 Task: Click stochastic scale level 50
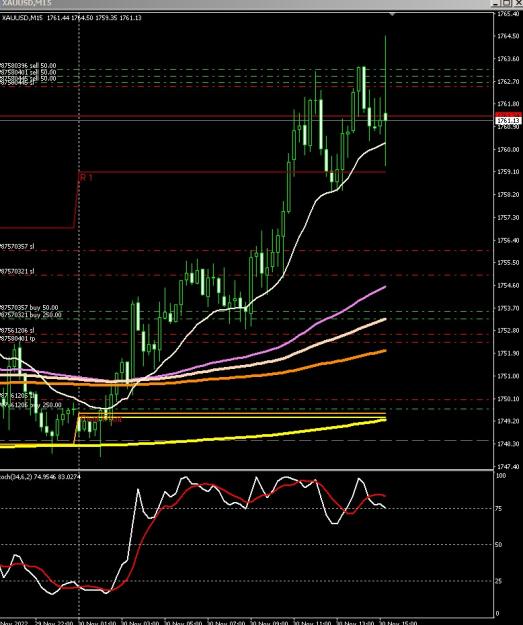click(499, 544)
